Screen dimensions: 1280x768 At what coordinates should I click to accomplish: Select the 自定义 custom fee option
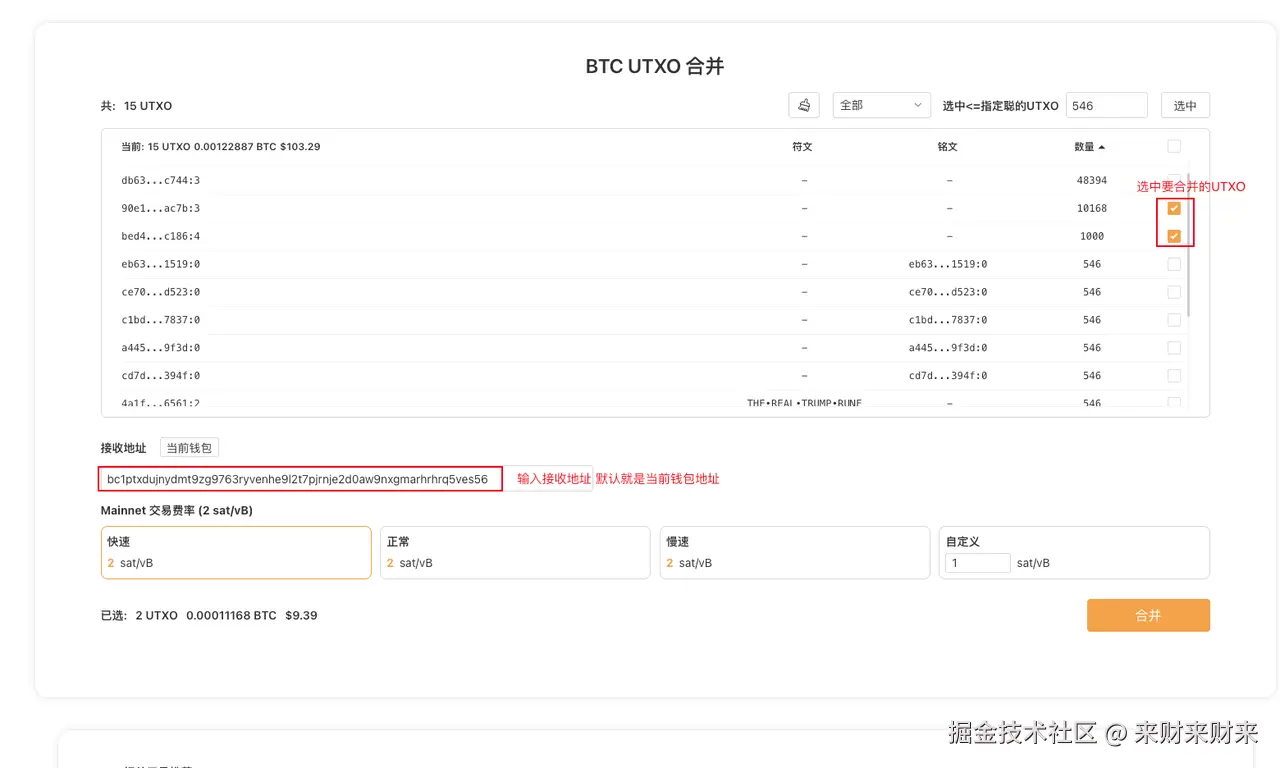[1074, 541]
